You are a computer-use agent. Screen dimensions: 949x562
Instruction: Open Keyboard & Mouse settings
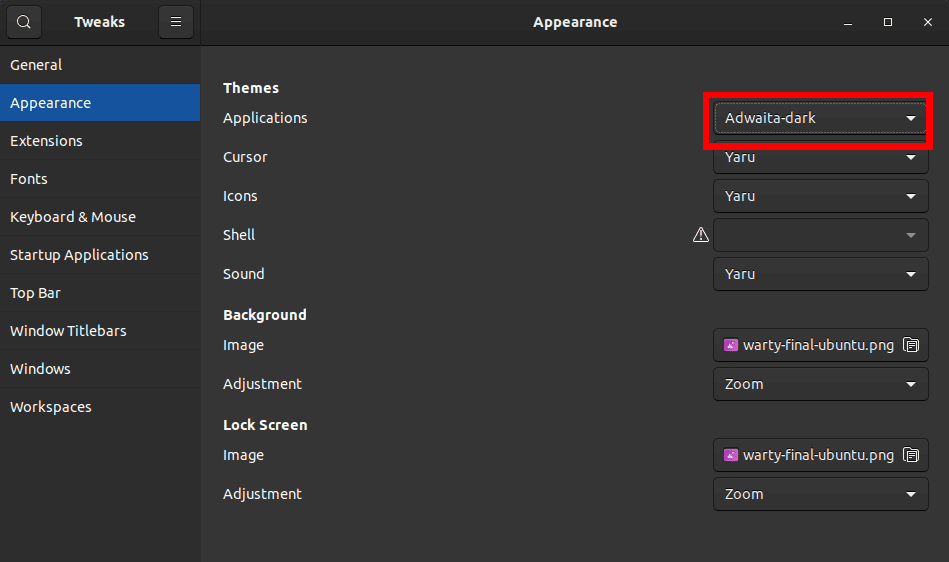(x=73, y=217)
